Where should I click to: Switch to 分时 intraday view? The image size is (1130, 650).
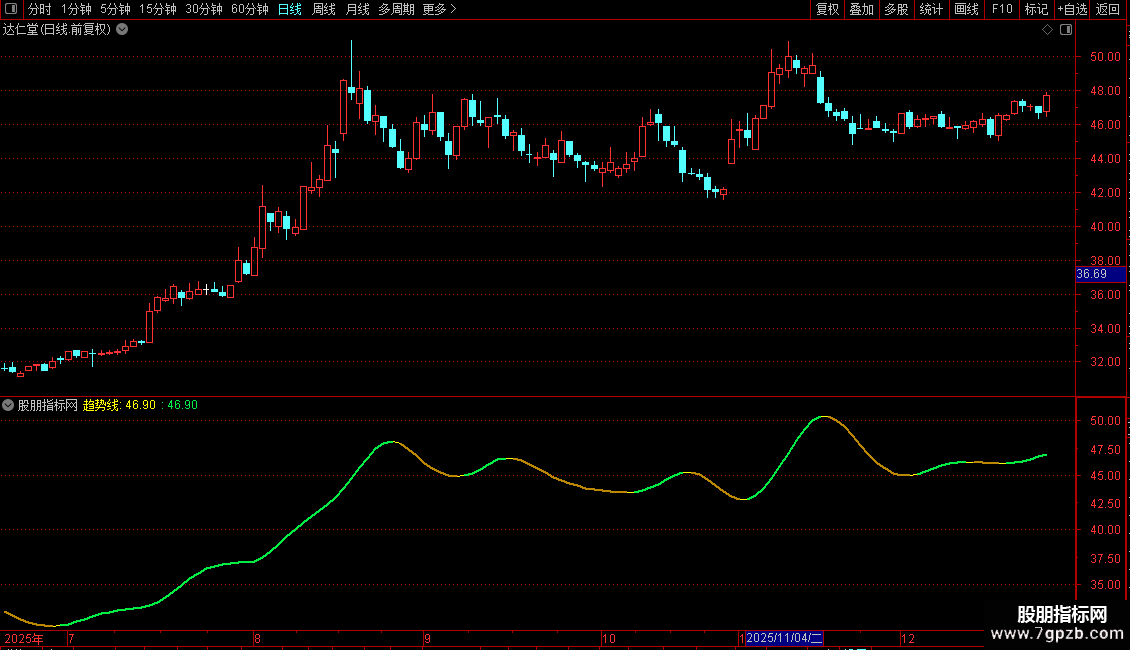click(40, 9)
